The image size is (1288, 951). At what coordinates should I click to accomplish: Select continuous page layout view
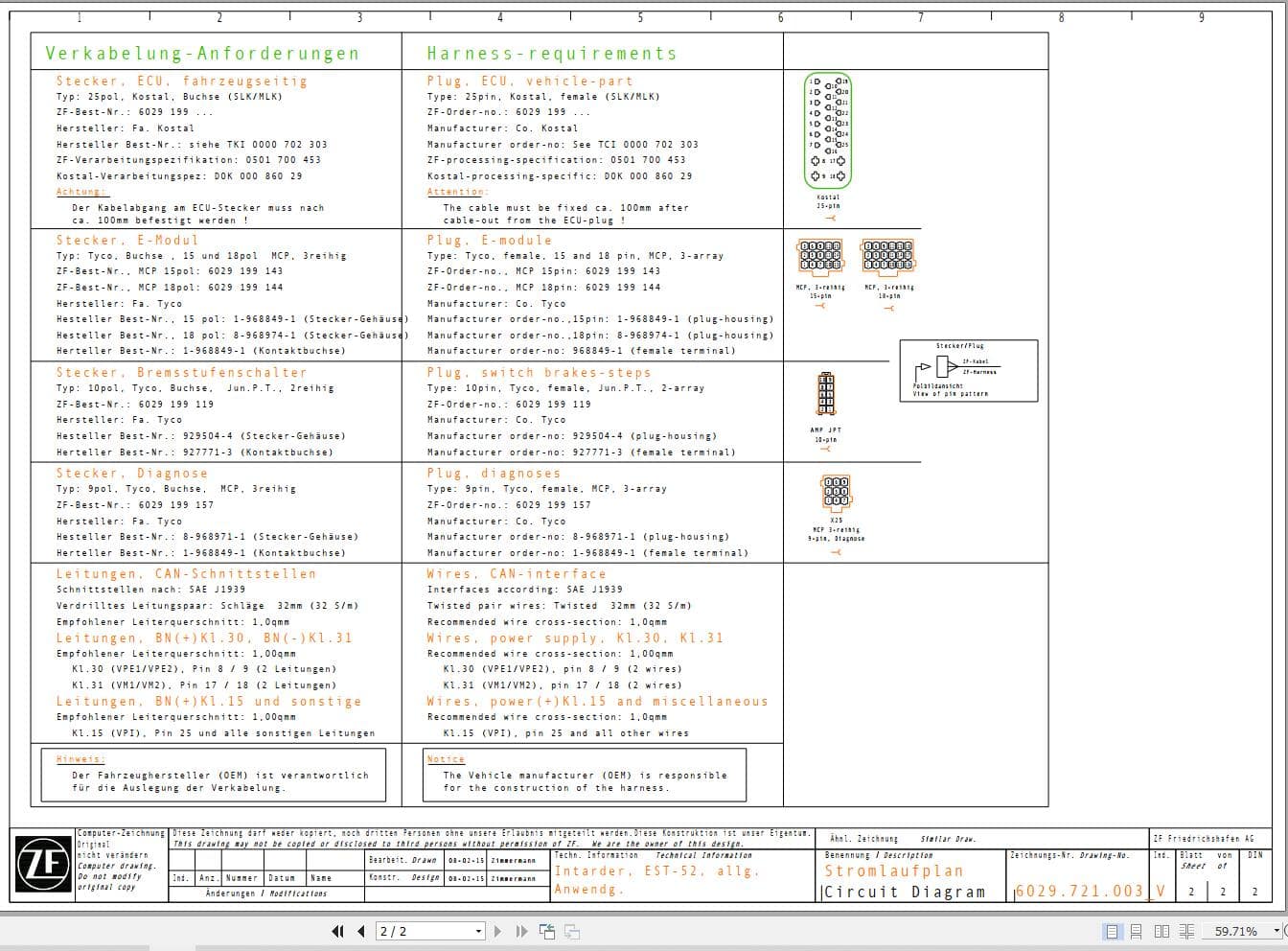point(1137,931)
